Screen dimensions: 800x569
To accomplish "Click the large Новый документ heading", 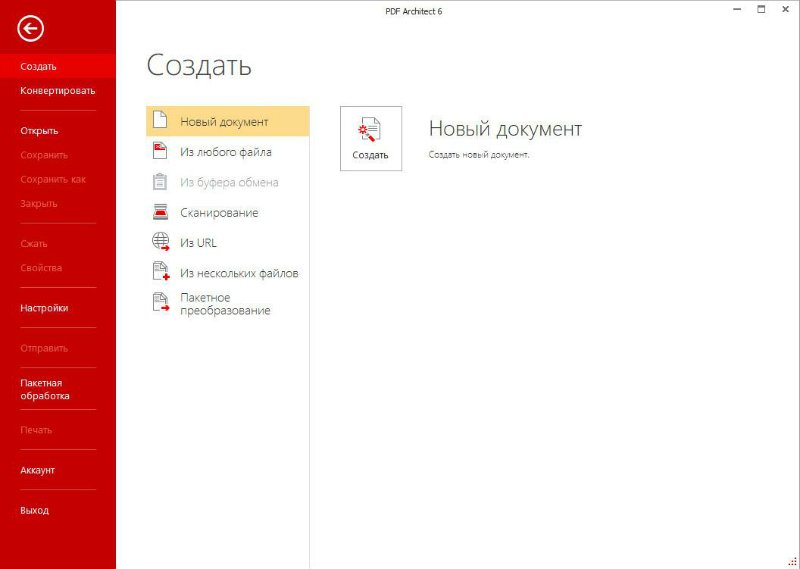I will pos(505,129).
